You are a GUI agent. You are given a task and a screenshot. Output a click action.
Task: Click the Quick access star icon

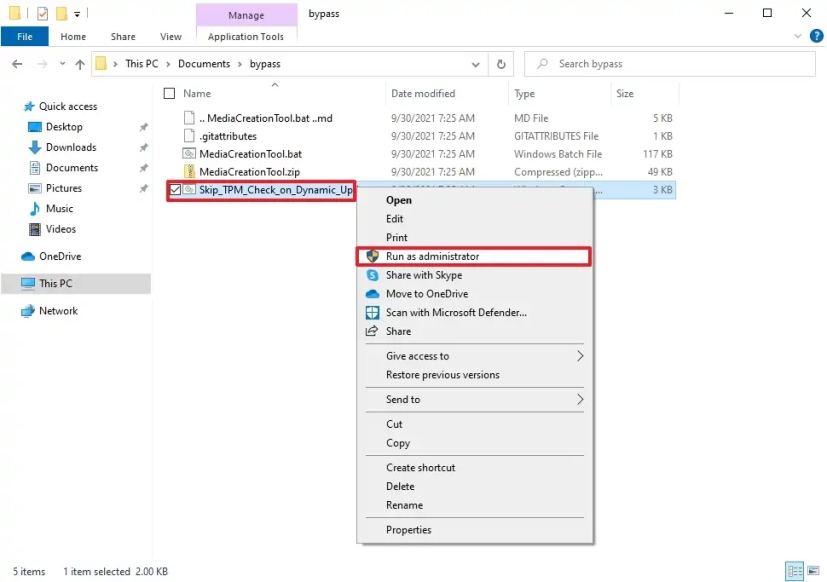click(x=29, y=107)
